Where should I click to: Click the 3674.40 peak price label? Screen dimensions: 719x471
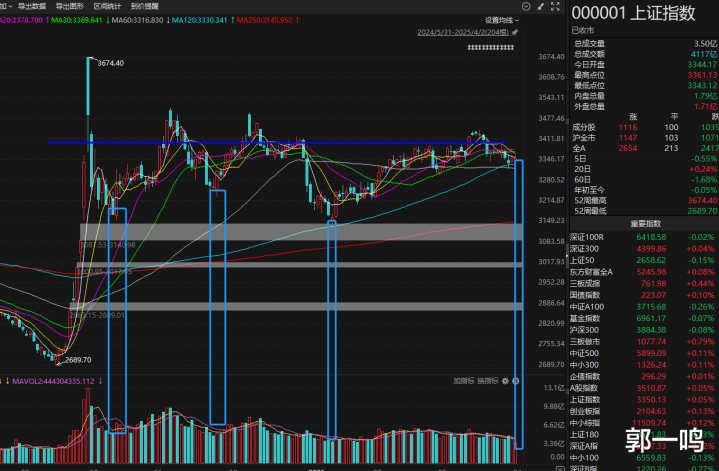[x=110, y=63]
